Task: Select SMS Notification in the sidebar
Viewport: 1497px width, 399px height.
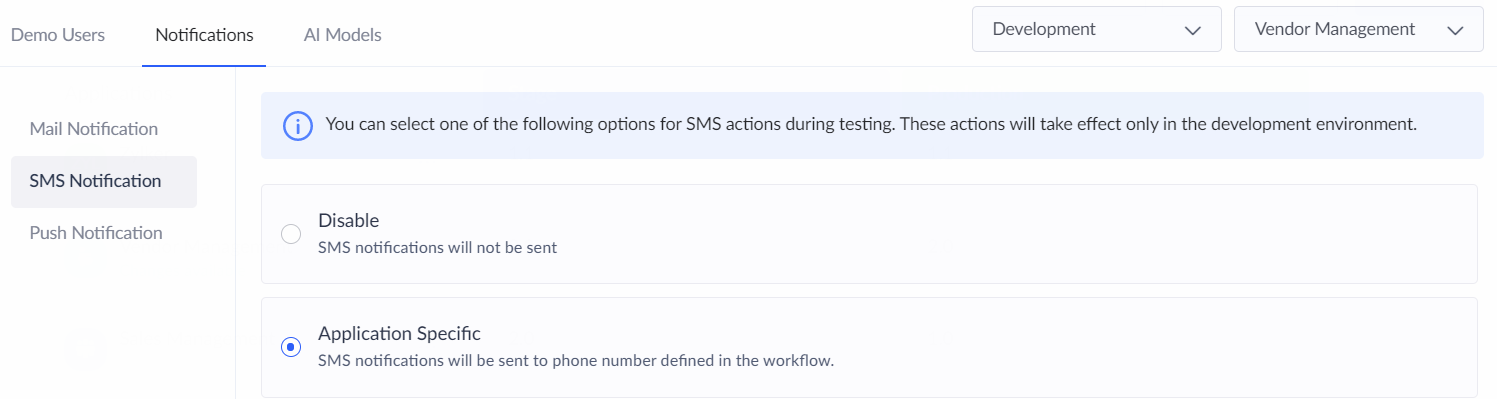Action: pos(104,181)
